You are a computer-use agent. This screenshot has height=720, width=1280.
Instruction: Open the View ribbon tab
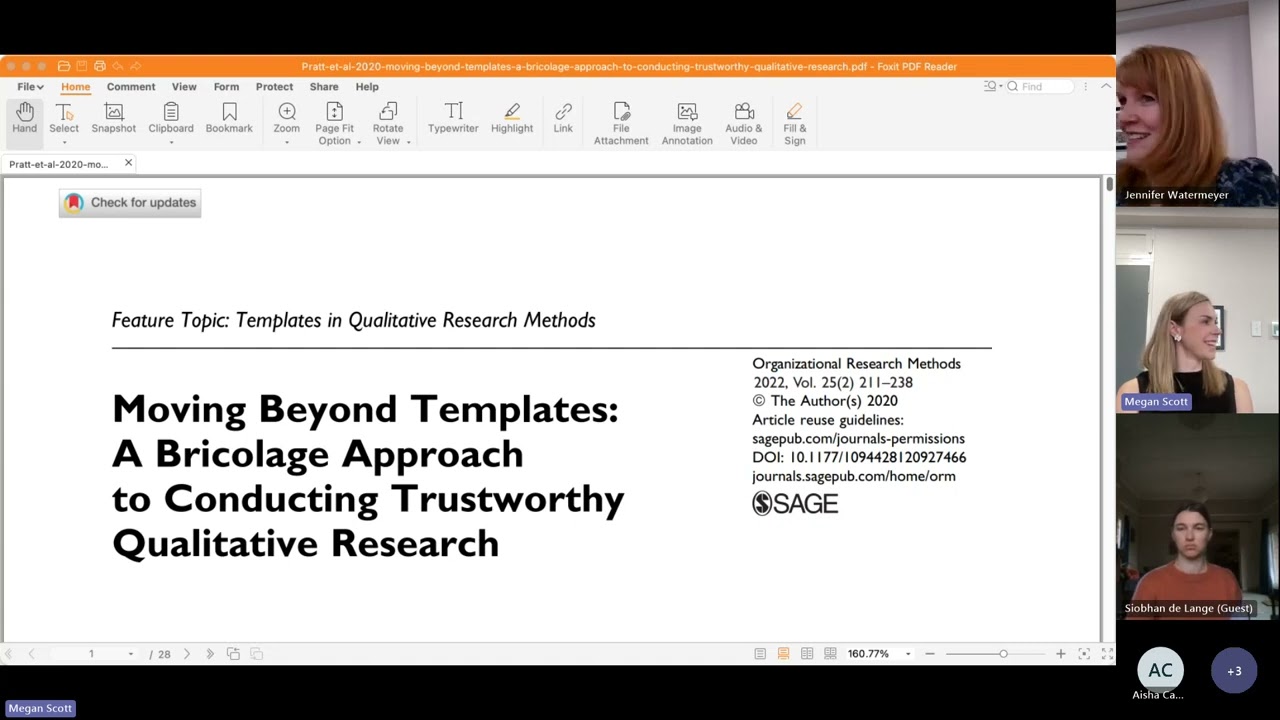(184, 87)
